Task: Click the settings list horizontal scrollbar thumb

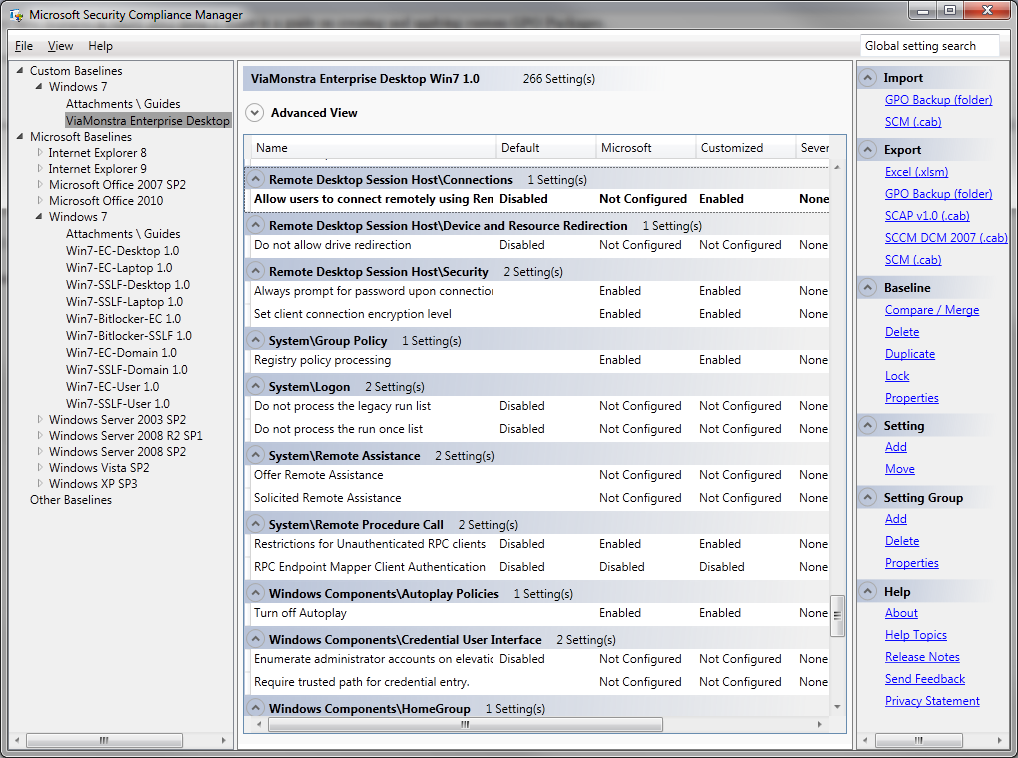Action: tap(465, 724)
